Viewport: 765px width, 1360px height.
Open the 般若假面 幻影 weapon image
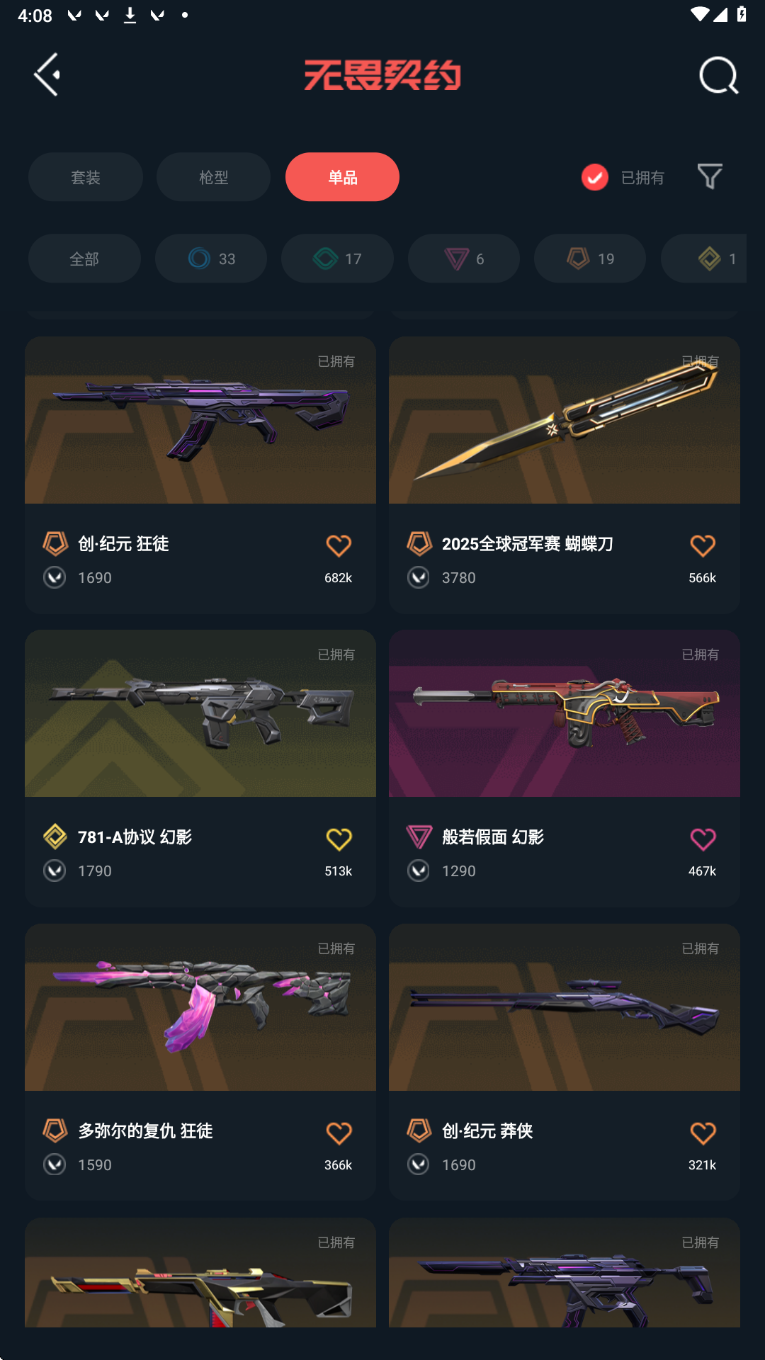564,714
